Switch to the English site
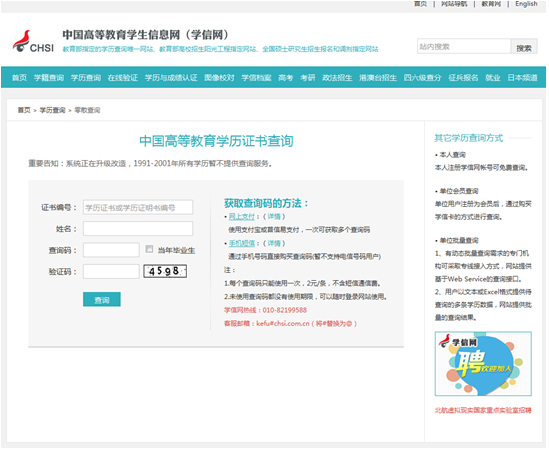This screenshot has width=549, height=449. [526, 4]
